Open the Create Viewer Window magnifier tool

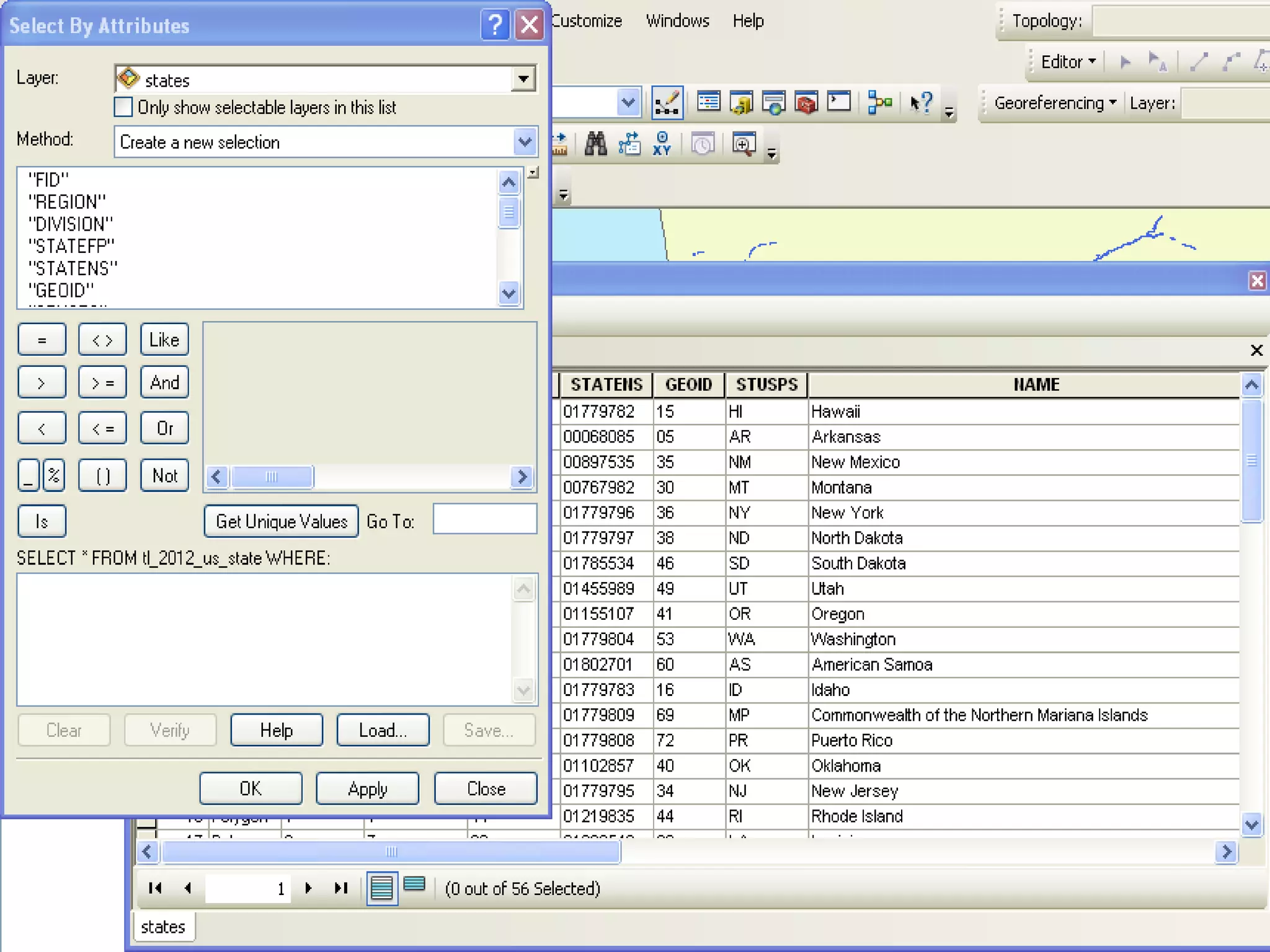(744, 144)
